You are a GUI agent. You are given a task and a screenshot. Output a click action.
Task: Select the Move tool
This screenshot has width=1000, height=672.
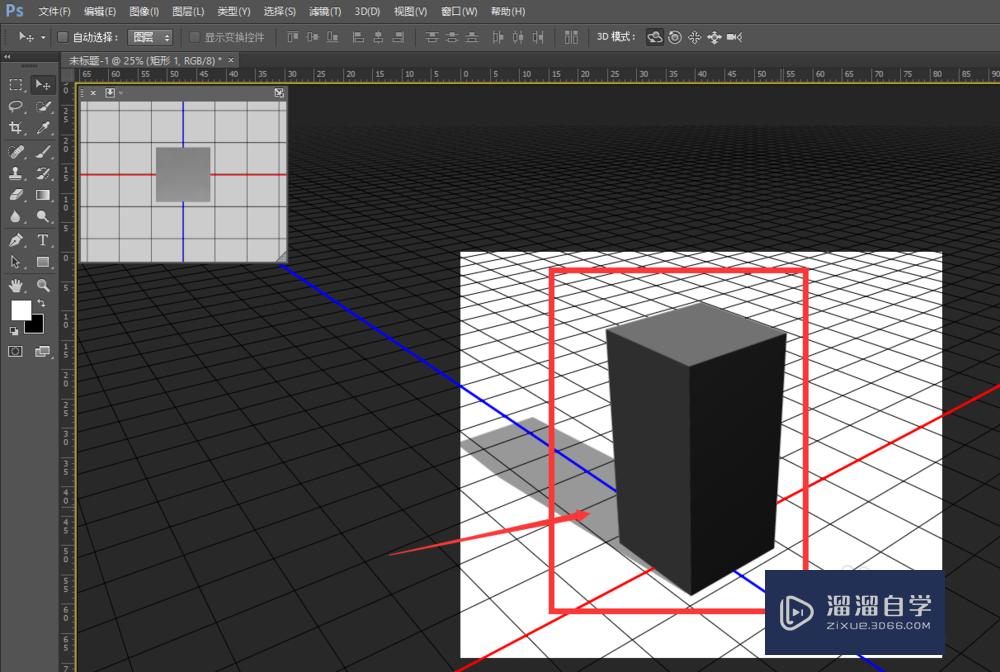pyautogui.click(x=42, y=85)
